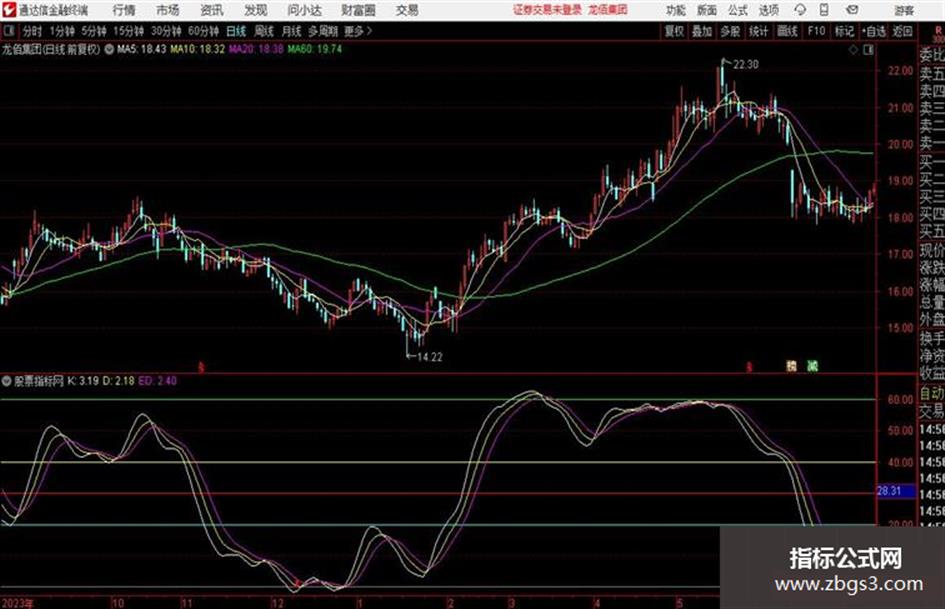Viewport: 945px width, 609px height.
Task: Switch to the 30分钟 period tab
Action: click(x=166, y=31)
